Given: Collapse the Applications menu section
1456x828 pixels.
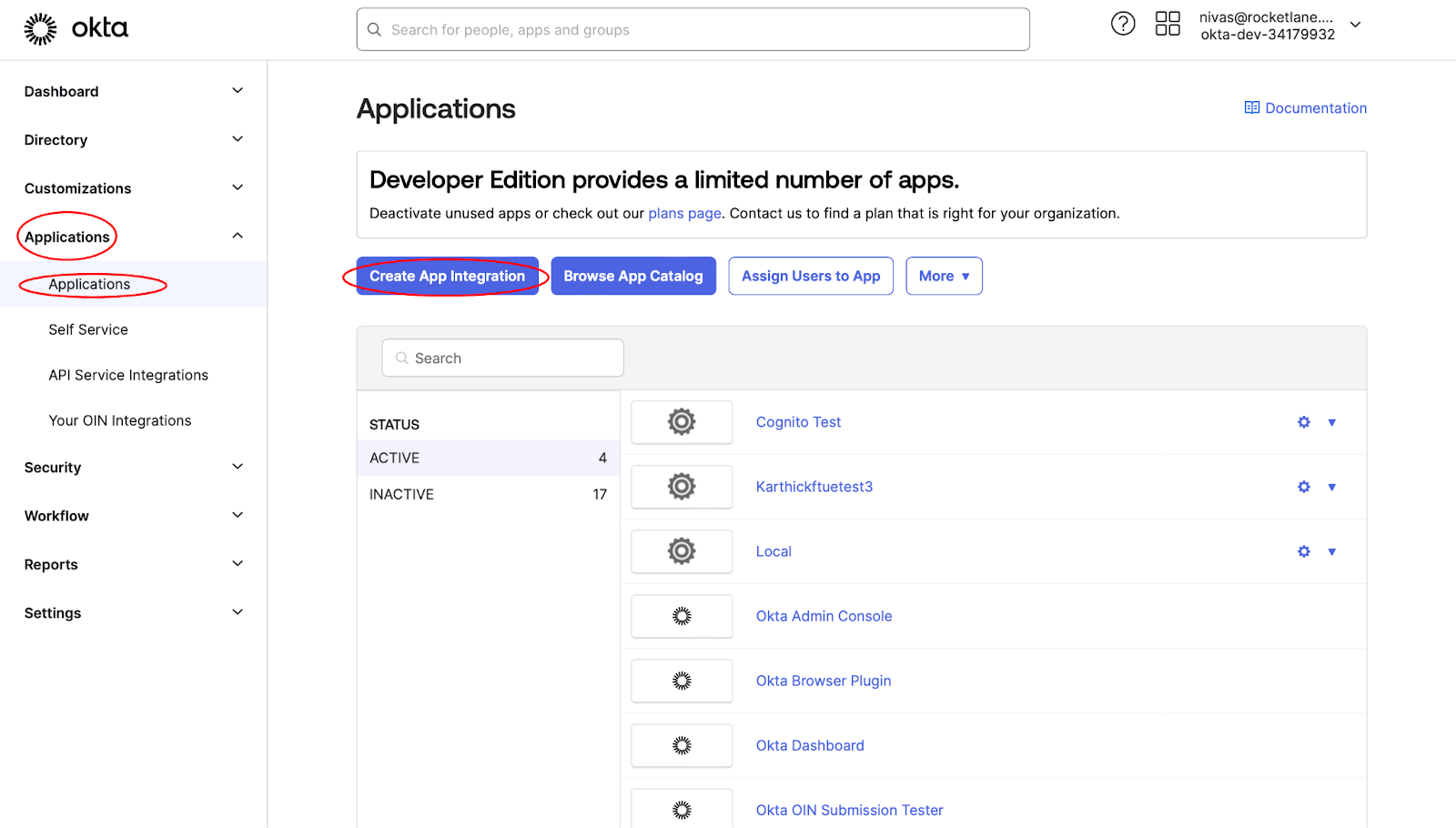Looking at the screenshot, I should point(238,236).
